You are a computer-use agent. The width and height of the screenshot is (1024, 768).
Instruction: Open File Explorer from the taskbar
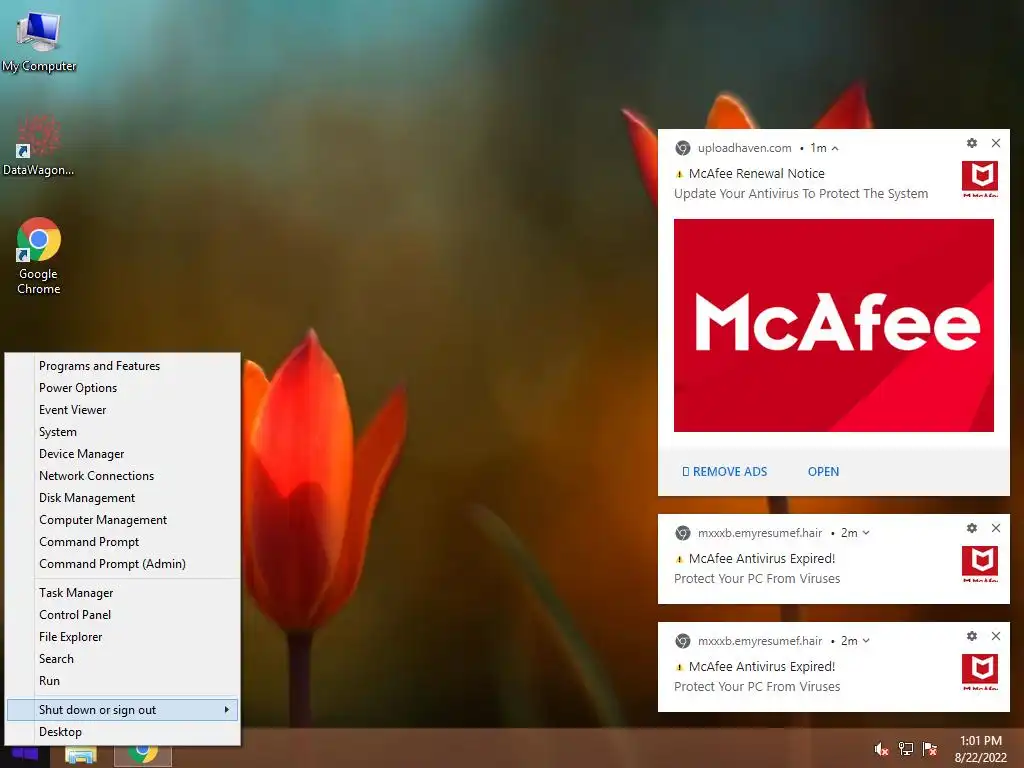point(81,755)
